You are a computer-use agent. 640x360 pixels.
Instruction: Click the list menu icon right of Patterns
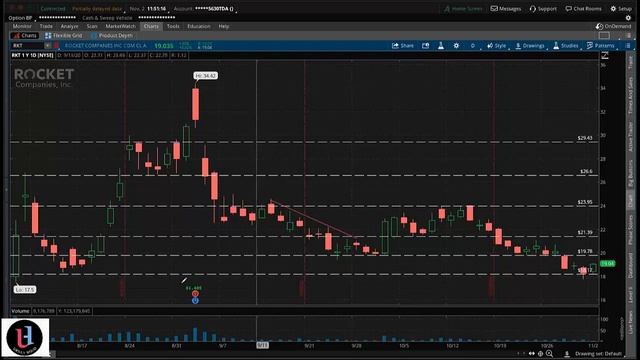628,46
